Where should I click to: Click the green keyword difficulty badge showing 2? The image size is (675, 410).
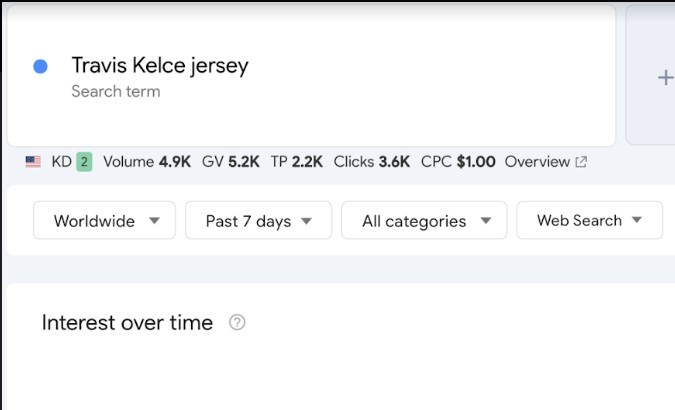click(84, 162)
